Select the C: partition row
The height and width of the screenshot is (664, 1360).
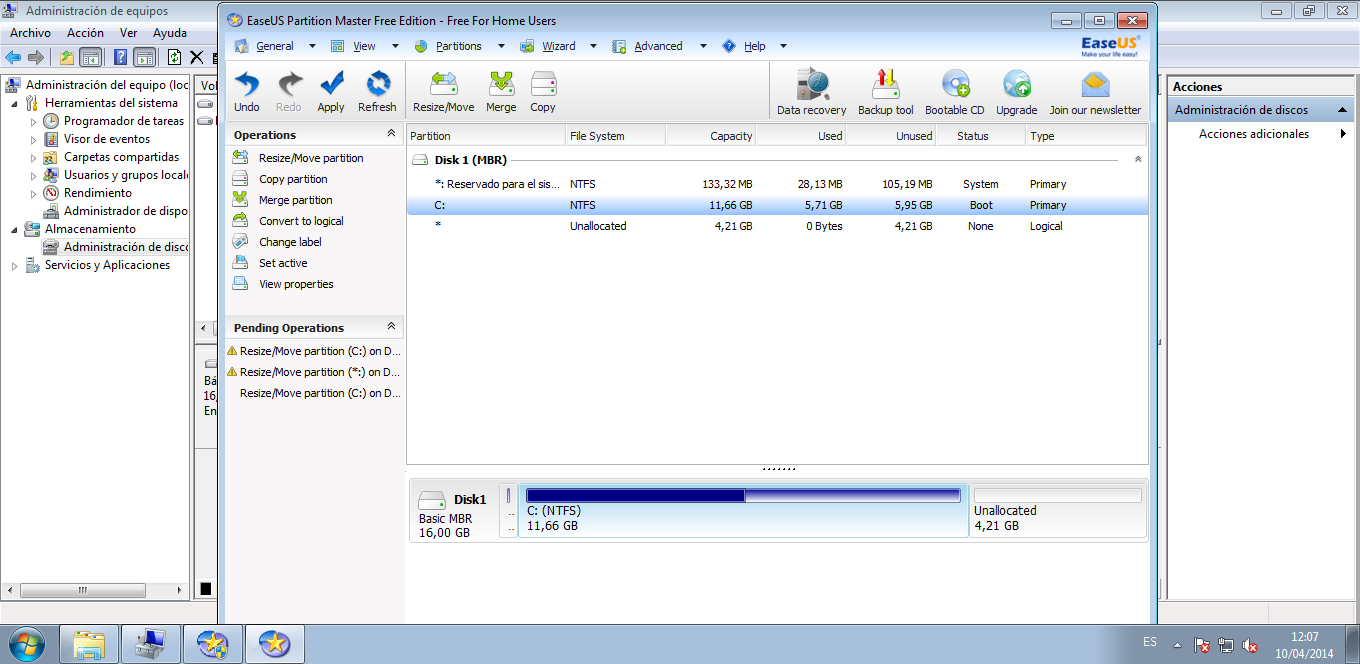pyautogui.click(x=777, y=205)
